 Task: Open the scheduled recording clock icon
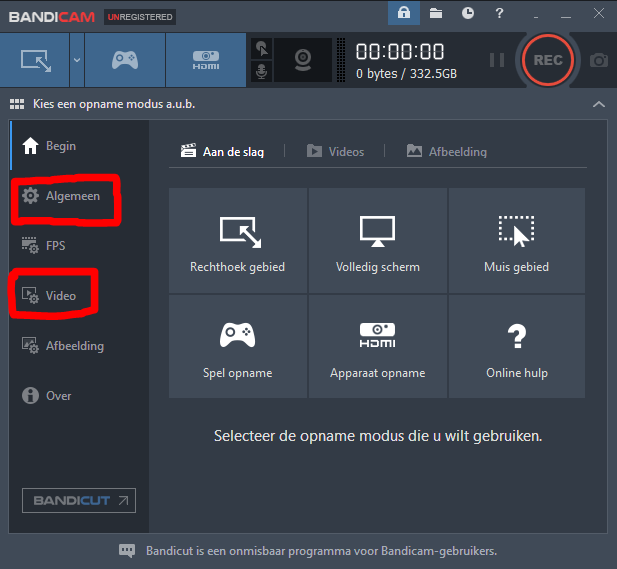click(x=467, y=13)
